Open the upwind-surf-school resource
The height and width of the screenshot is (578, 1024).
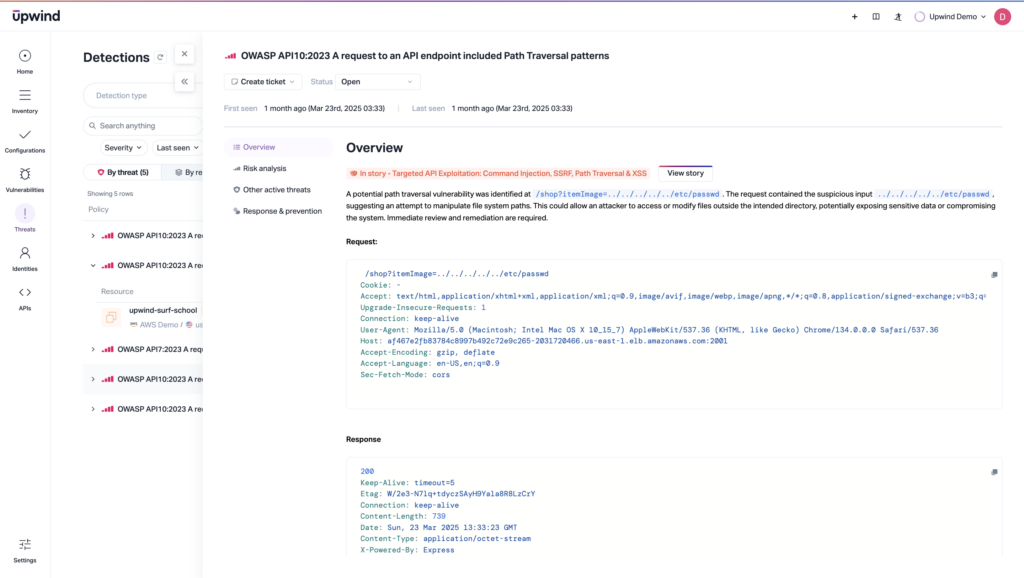[163, 310]
